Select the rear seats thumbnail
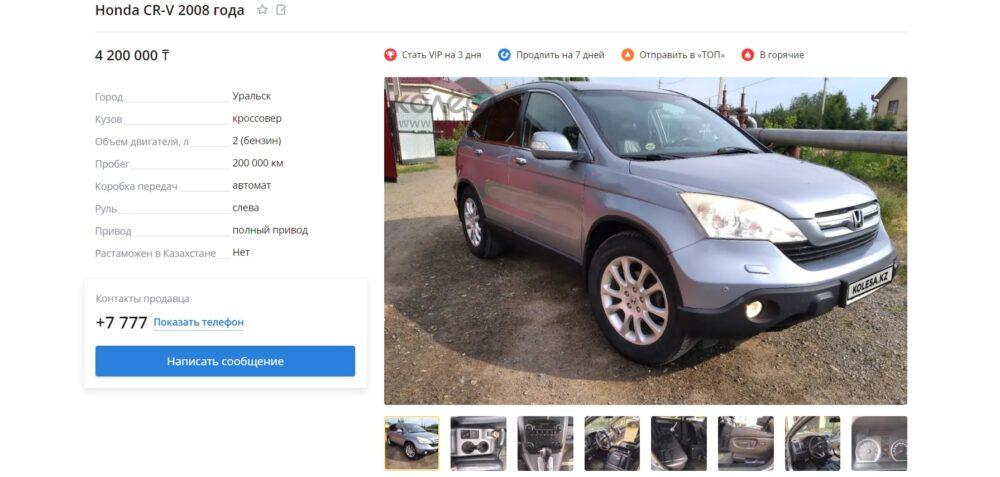This screenshot has height=477, width=1000. coord(679,444)
